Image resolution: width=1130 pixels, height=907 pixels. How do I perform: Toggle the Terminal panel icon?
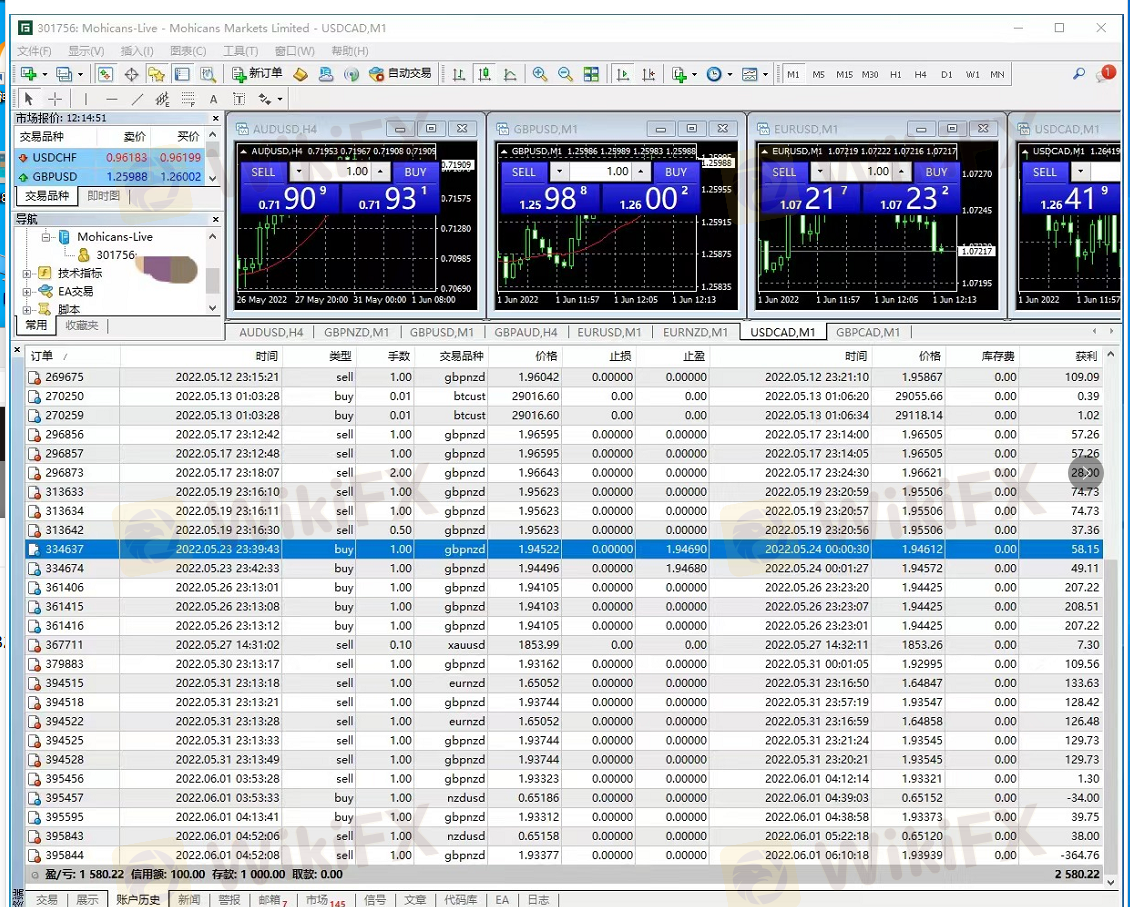point(182,74)
